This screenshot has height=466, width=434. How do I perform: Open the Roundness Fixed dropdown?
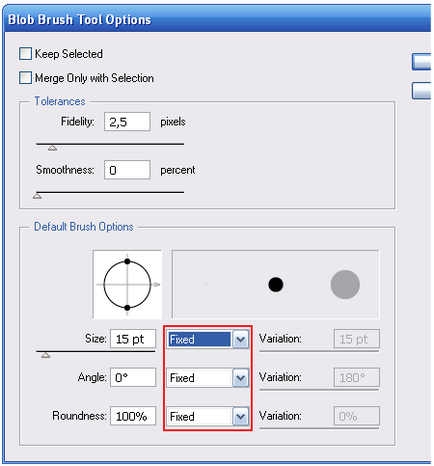point(208,416)
